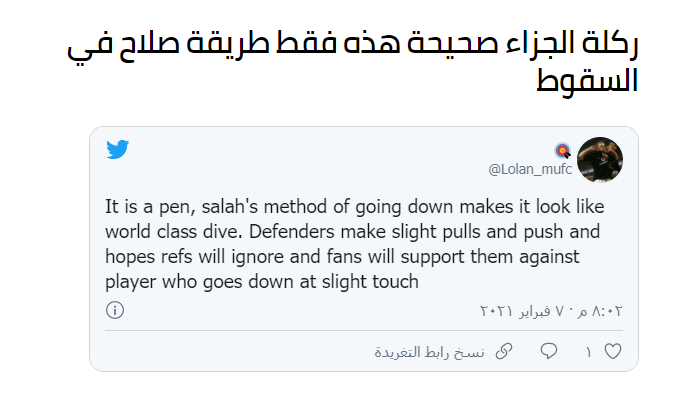697x404 pixels.
Task: Click the نسخ رابط التغريدة text
Action: tap(429, 352)
